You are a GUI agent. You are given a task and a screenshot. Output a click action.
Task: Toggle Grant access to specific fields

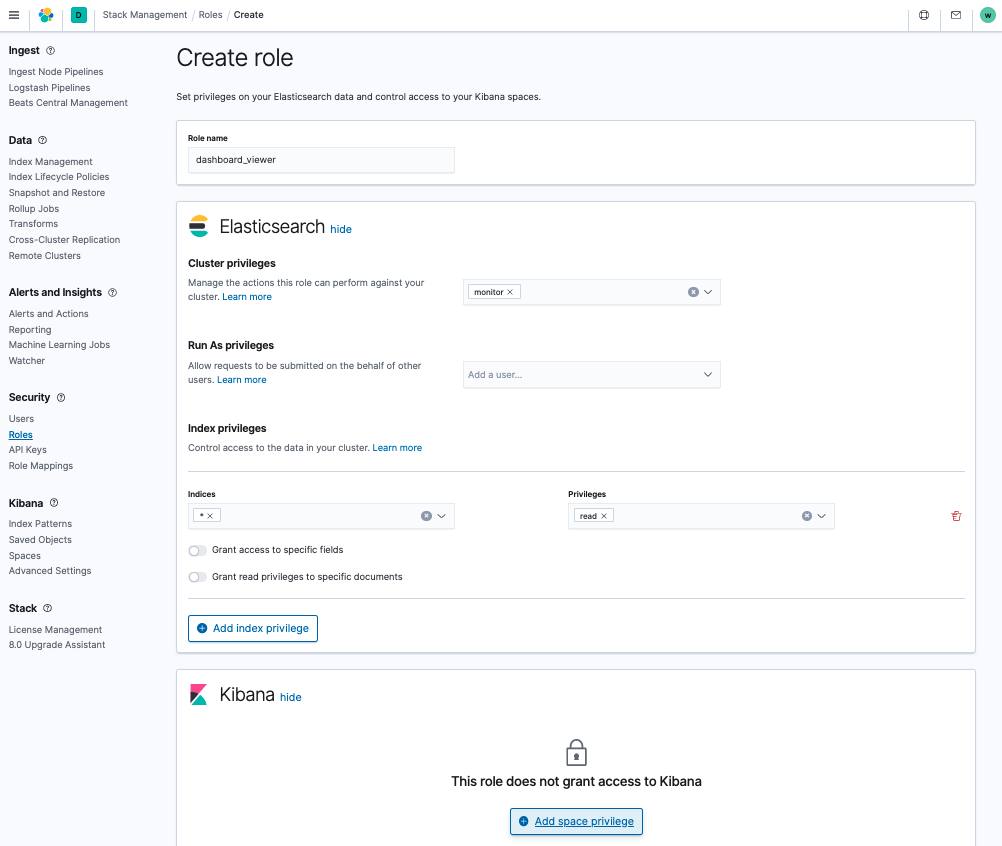(x=197, y=550)
